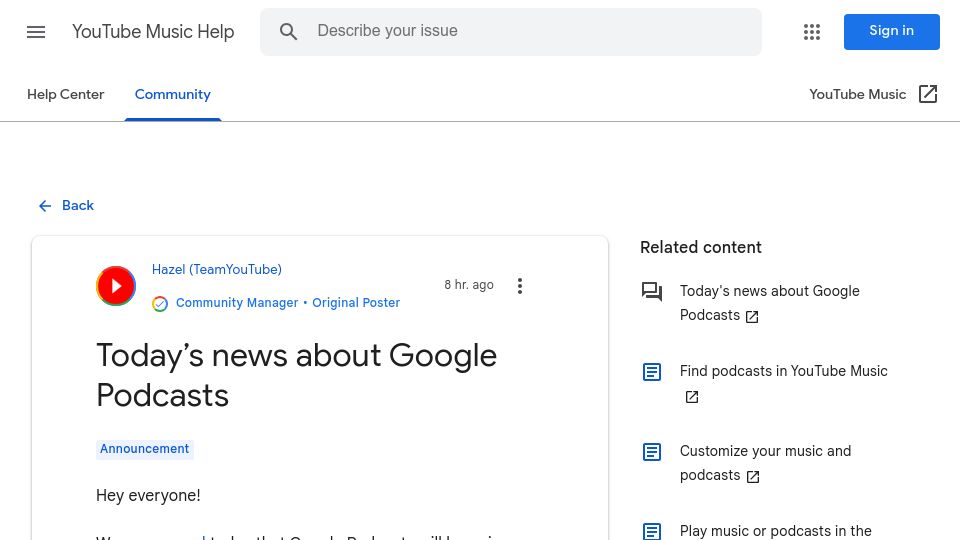Click the article icon beside Play music or podcasts
The width and height of the screenshot is (960, 540).
652,531
